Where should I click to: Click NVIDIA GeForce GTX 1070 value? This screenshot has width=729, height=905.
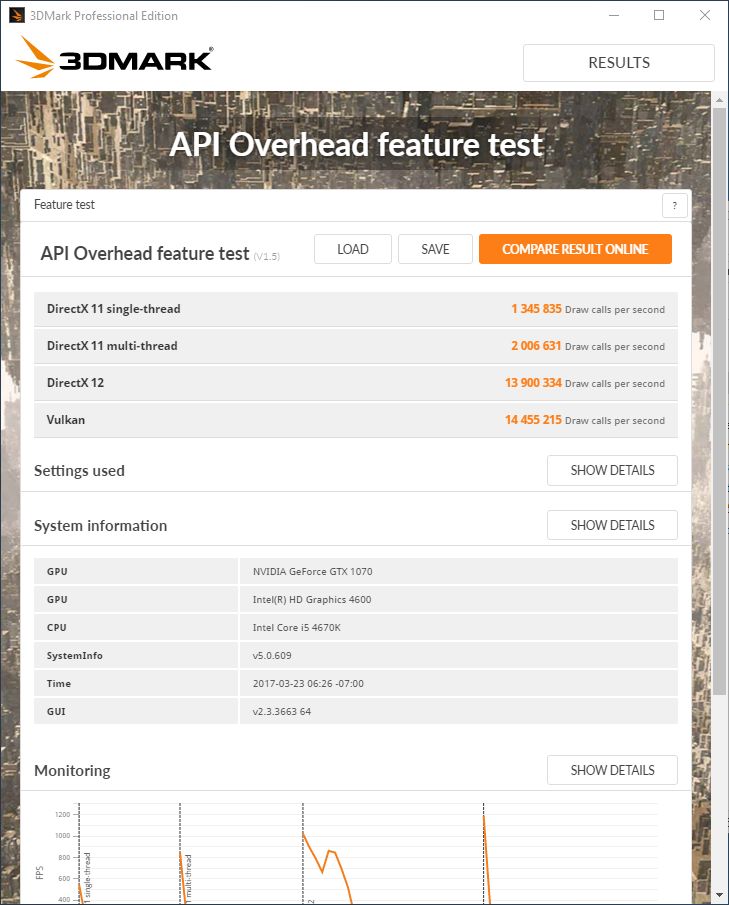(312, 571)
